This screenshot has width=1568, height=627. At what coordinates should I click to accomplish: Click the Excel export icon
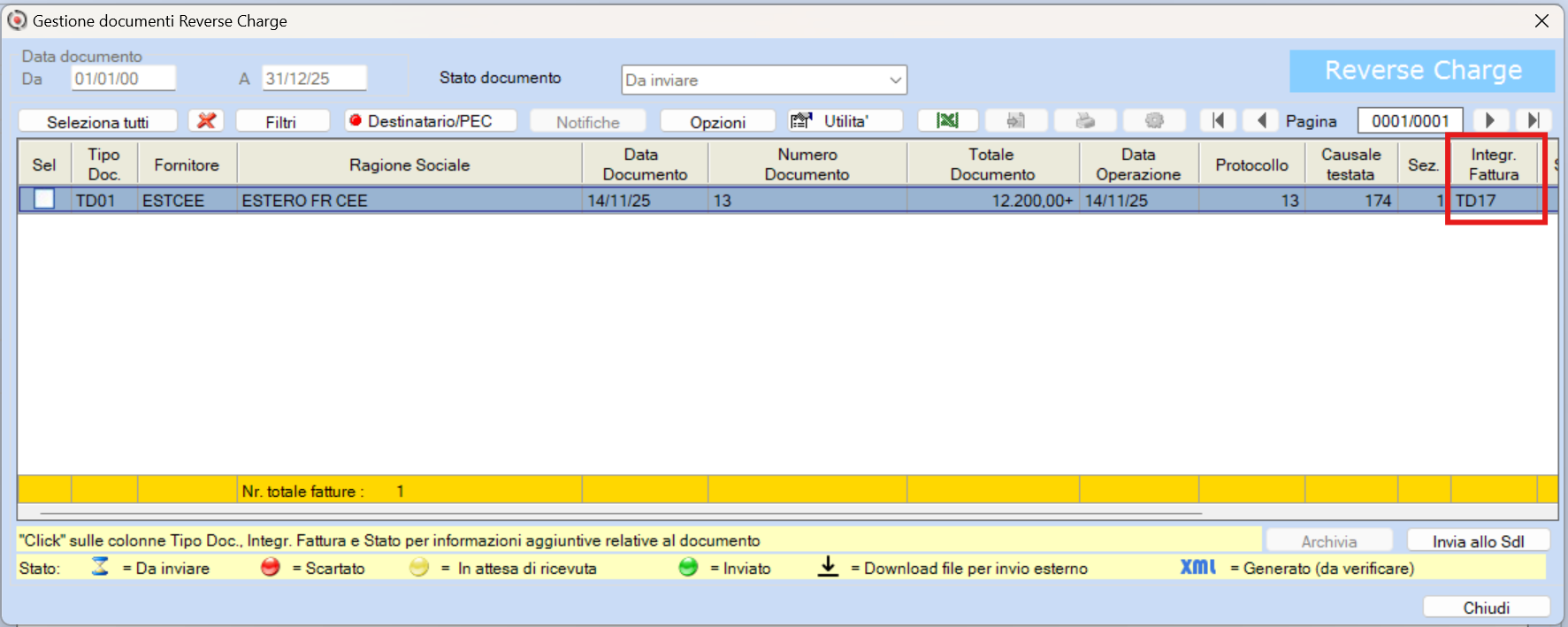947,121
